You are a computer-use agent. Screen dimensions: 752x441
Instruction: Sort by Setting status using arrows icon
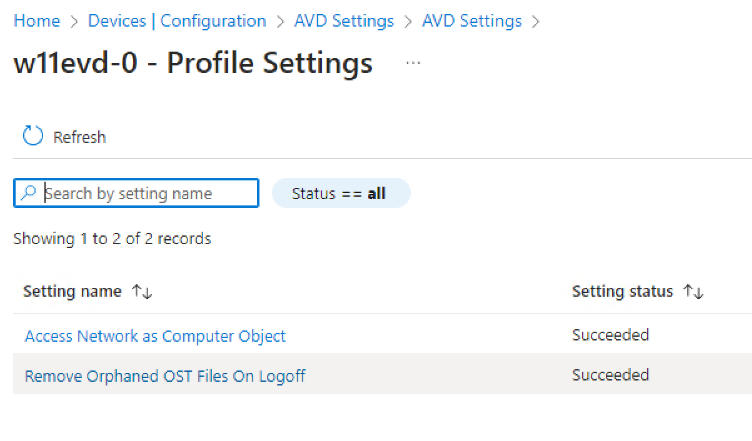tap(693, 292)
